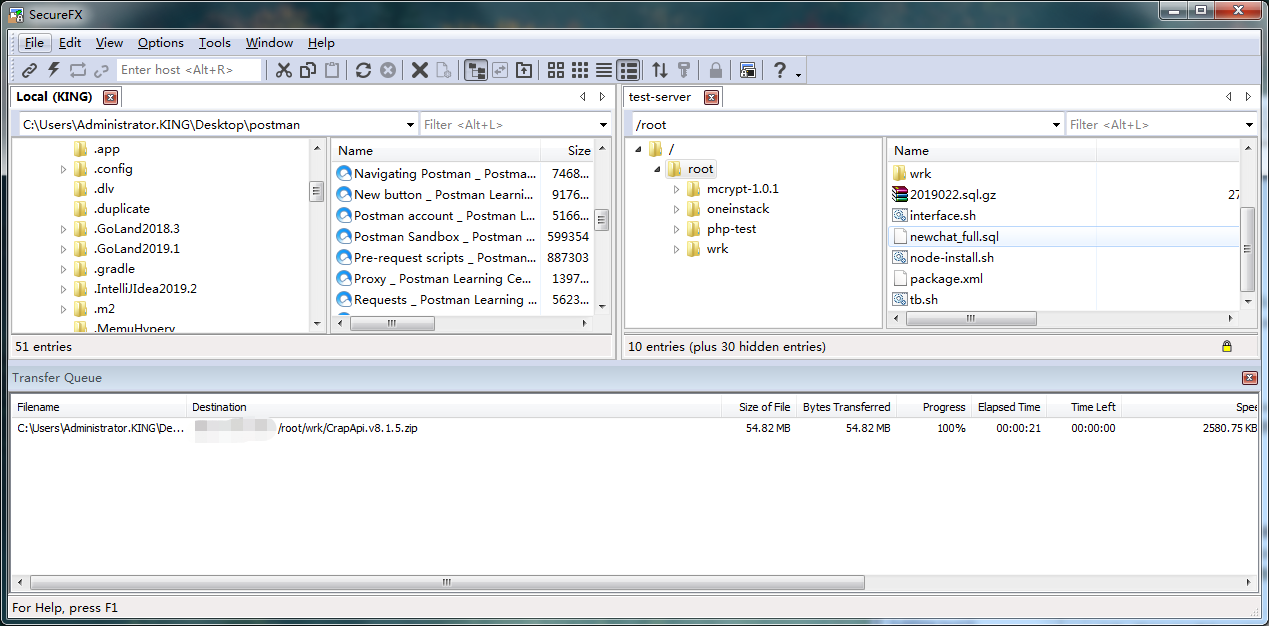Sort the queue by Progress column
This screenshot has height=626, width=1269.
933,407
